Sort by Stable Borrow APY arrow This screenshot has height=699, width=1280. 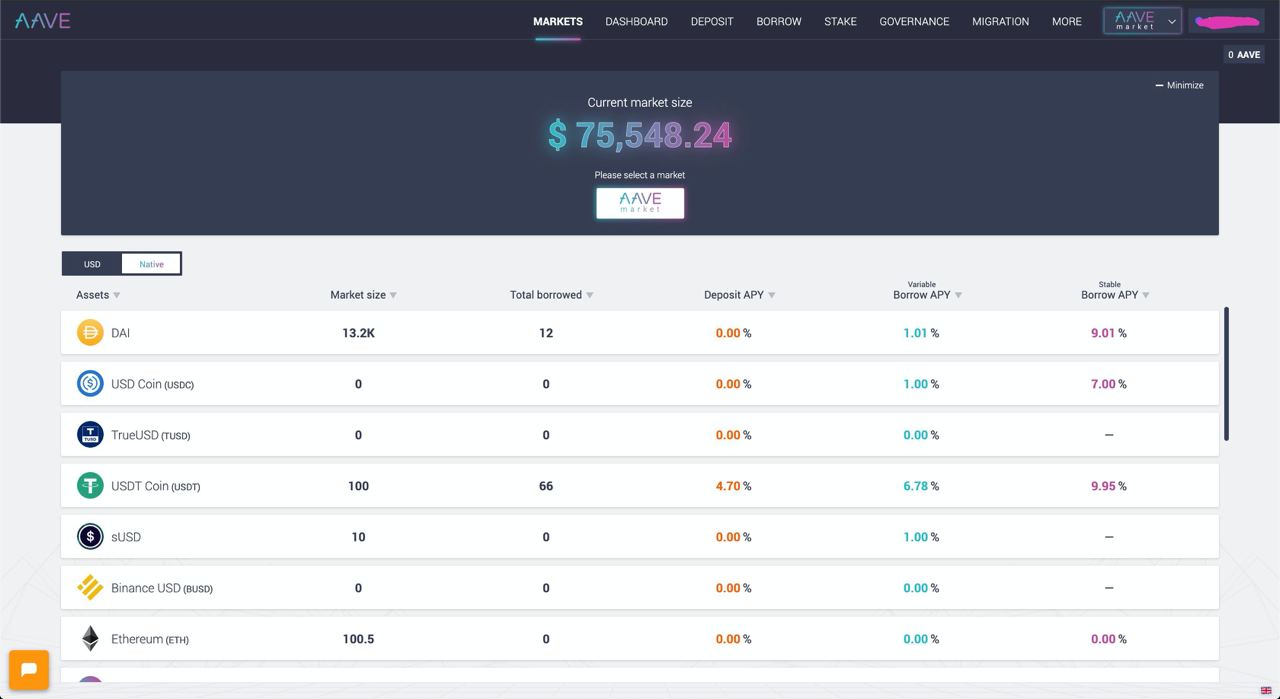tap(1146, 295)
